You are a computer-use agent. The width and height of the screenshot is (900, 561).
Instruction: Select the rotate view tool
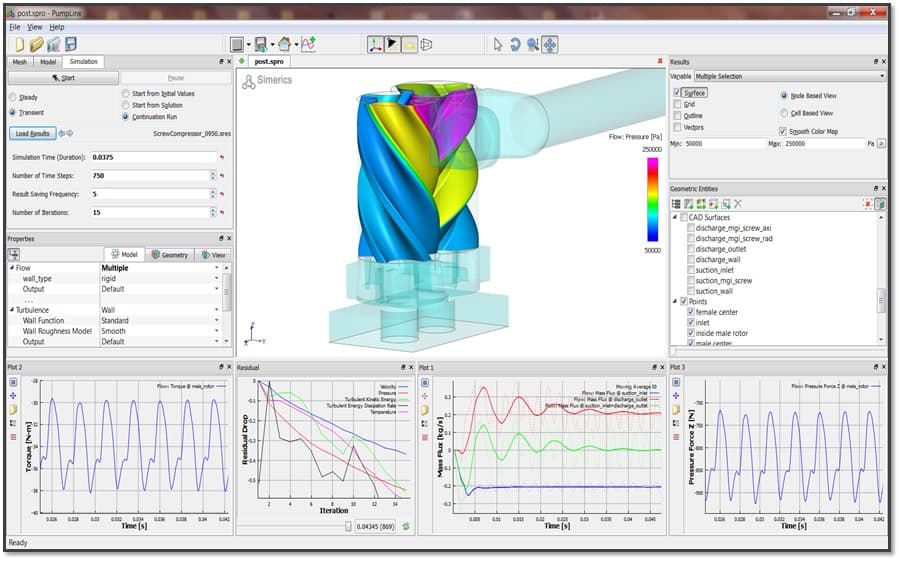(515, 44)
